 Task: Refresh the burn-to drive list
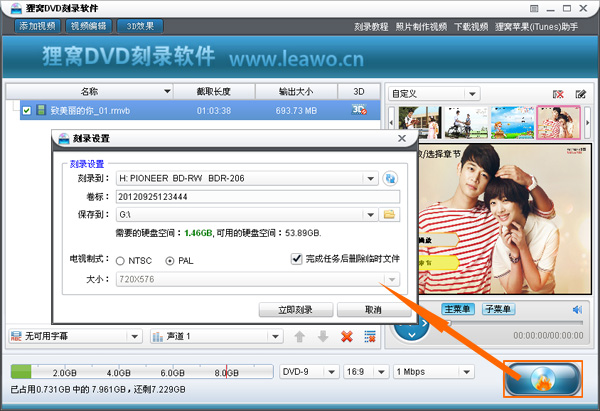click(x=391, y=178)
